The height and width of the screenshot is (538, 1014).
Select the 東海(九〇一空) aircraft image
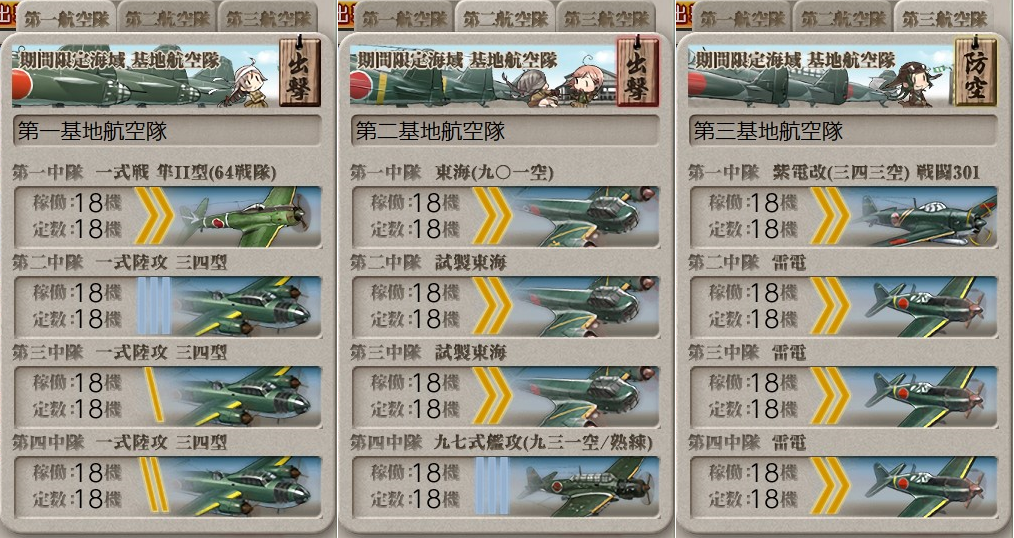pyautogui.click(x=585, y=216)
